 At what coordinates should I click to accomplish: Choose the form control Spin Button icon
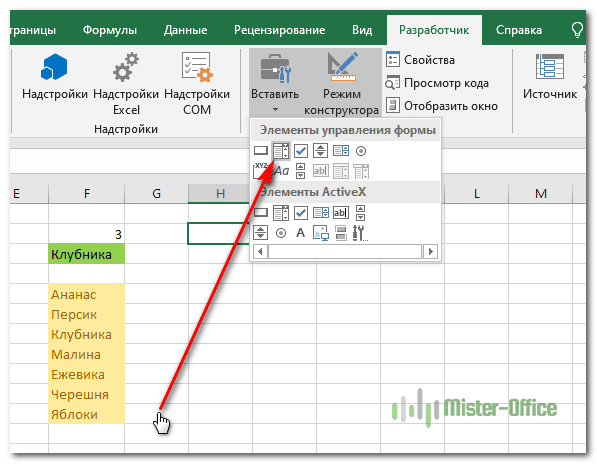pyautogui.click(x=321, y=151)
